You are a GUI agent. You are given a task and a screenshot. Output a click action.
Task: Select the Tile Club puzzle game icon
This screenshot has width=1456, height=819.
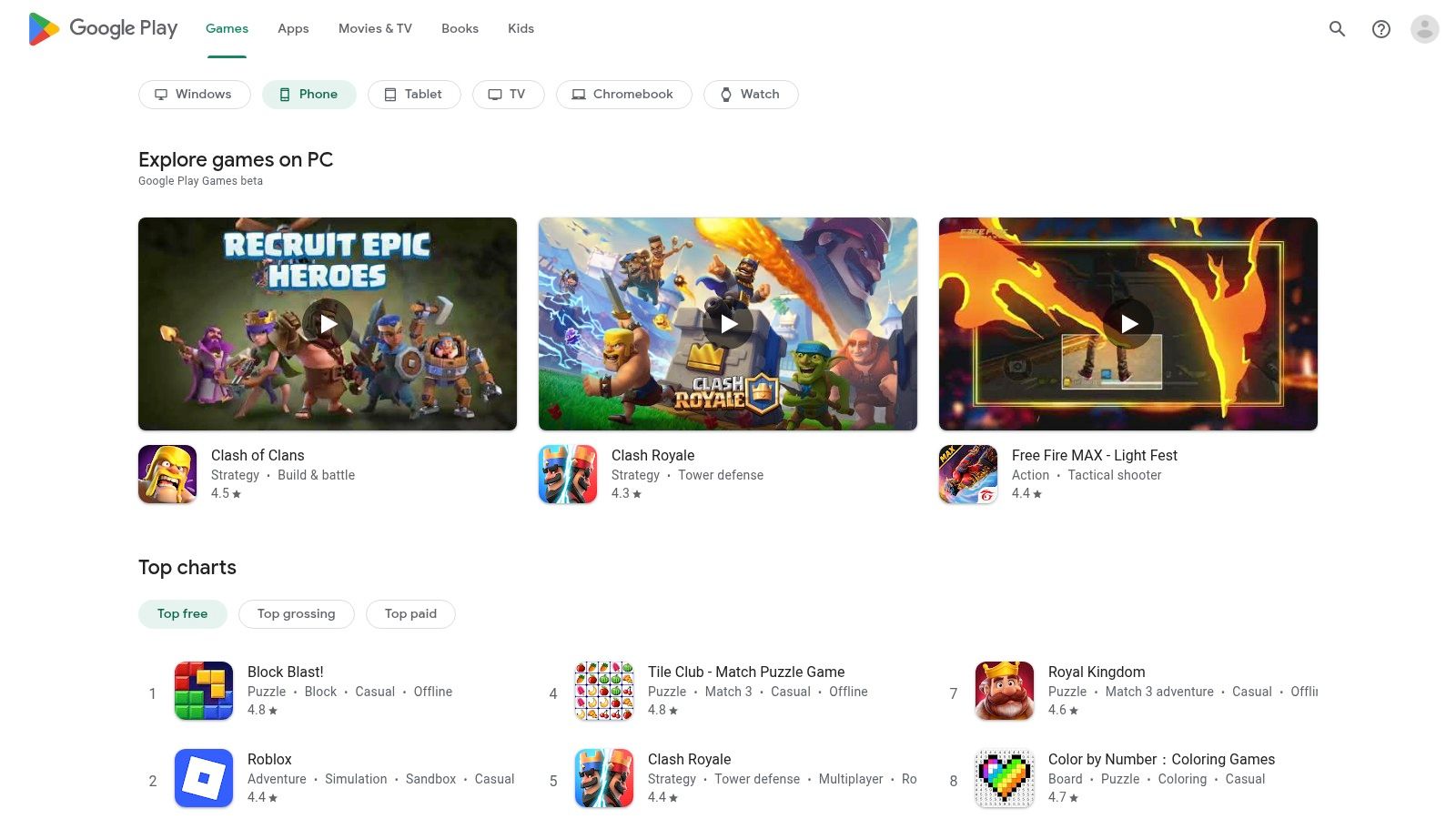pyautogui.click(x=604, y=690)
